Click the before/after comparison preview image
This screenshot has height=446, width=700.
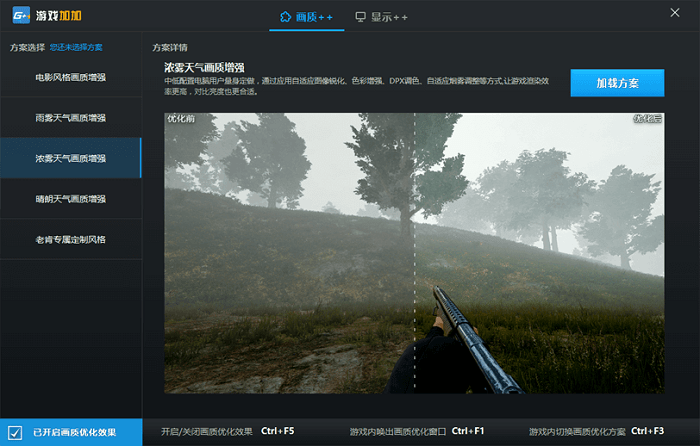click(x=414, y=253)
